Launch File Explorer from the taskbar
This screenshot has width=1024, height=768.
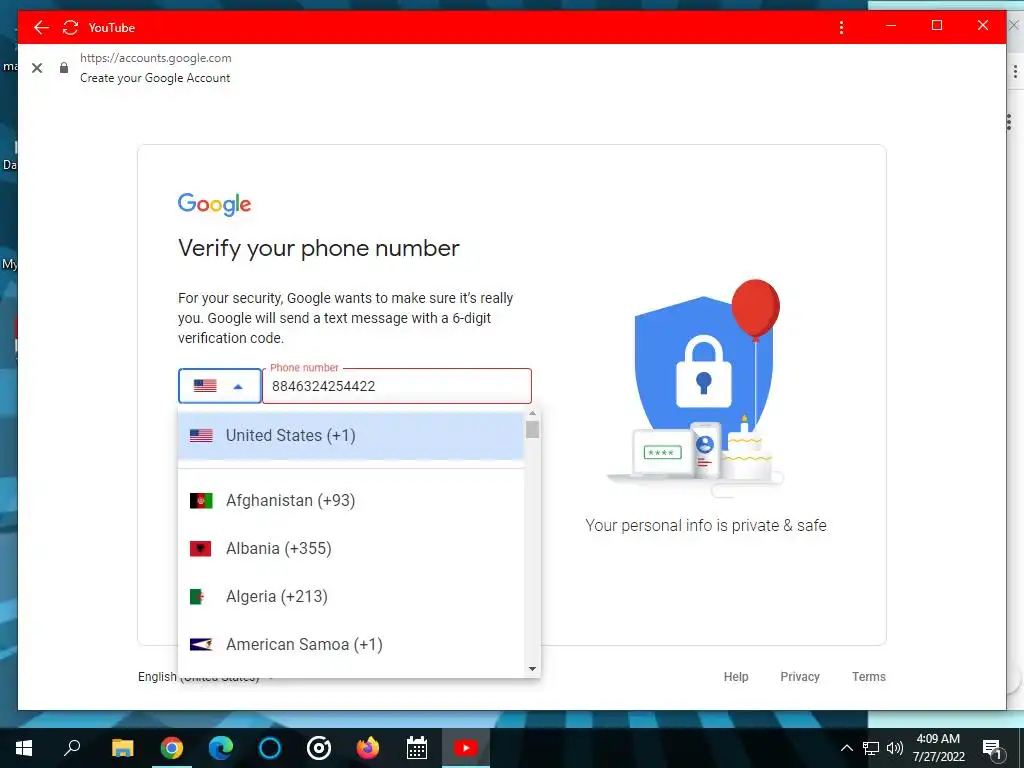click(x=122, y=748)
